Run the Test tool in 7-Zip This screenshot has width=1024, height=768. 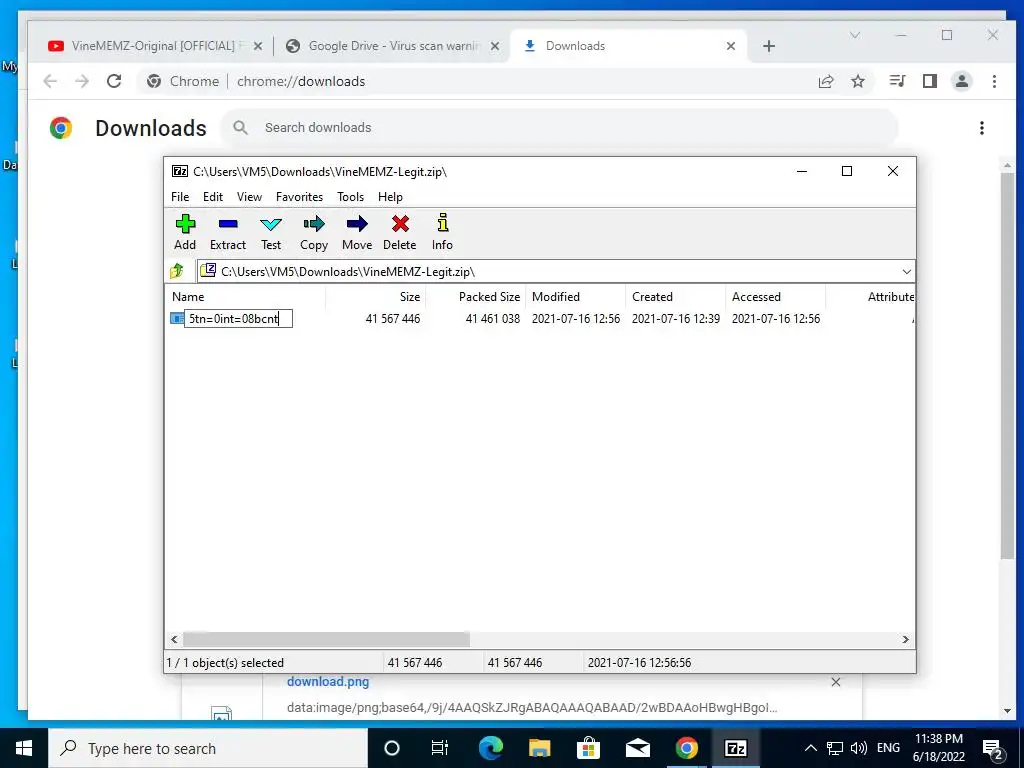pyautogui.click(x=271, y=232)
